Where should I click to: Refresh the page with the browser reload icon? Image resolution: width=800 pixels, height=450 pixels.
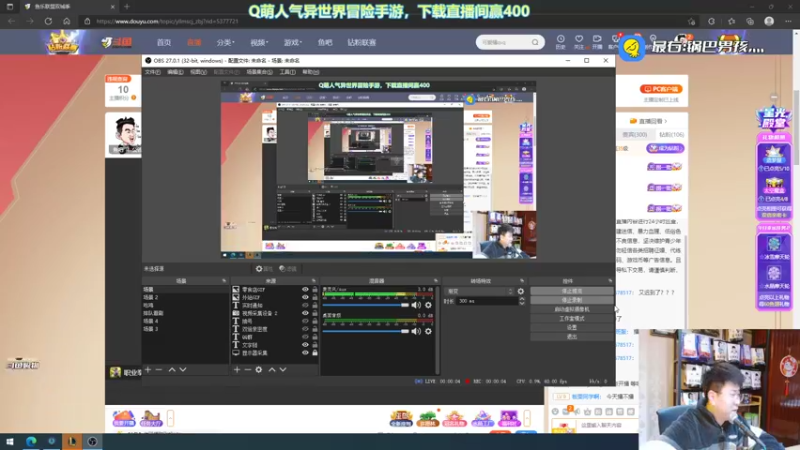[48, 21]
